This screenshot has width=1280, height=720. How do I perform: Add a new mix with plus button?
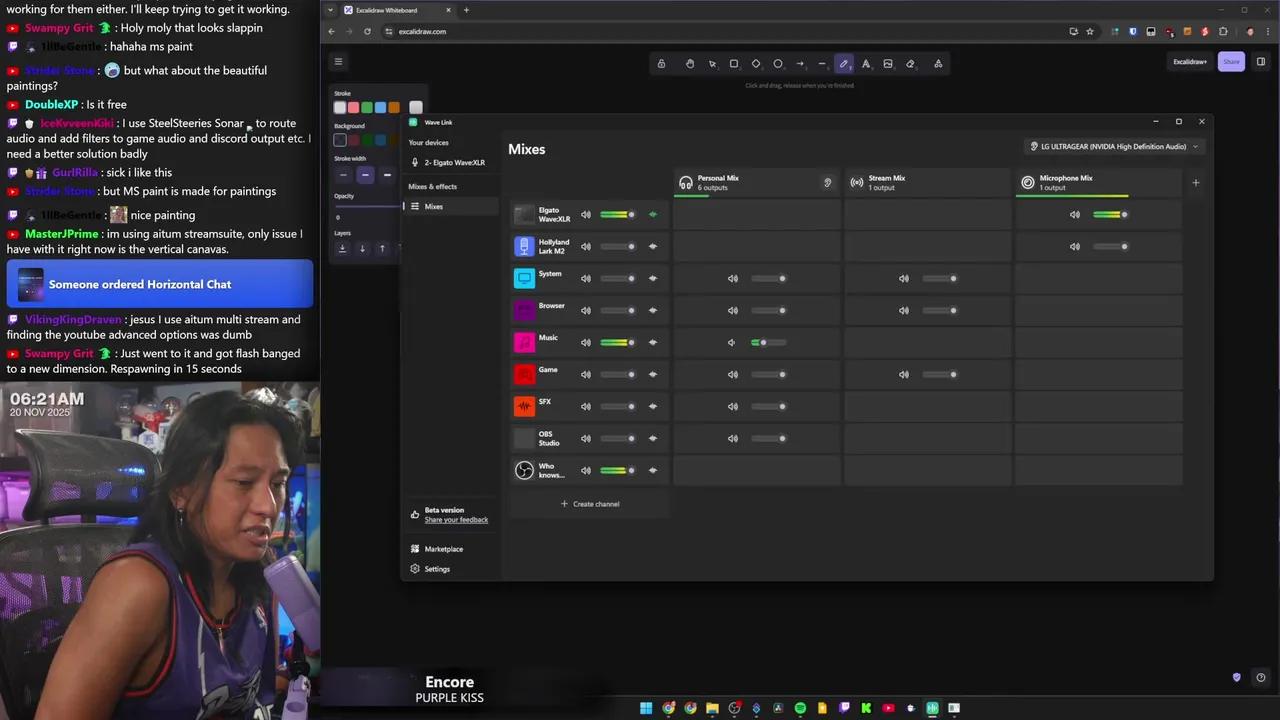(x=1196, y=183)
